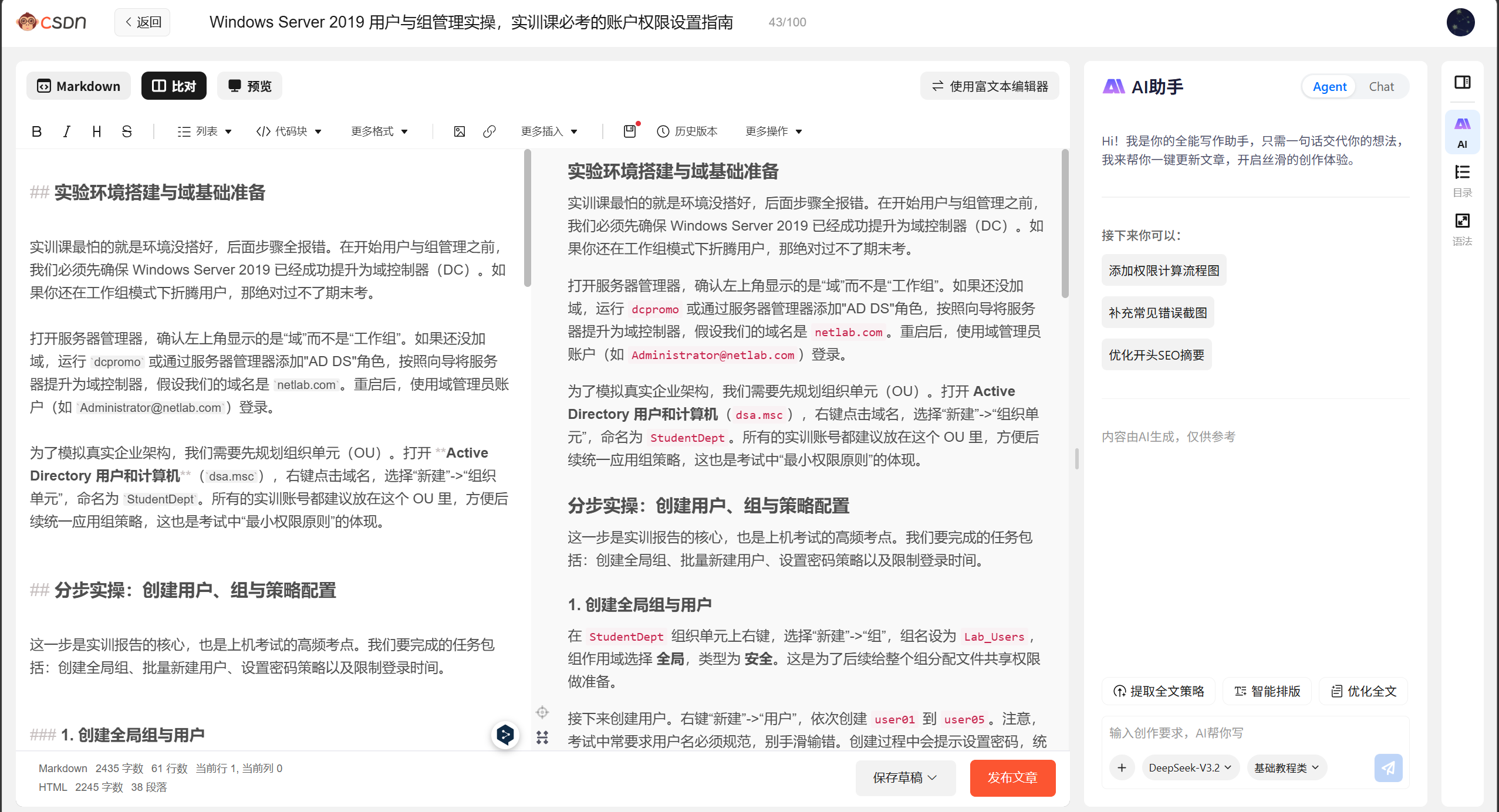
Task: Click the fullscreen expand icon below the crosshair
Action: [542, 737]
